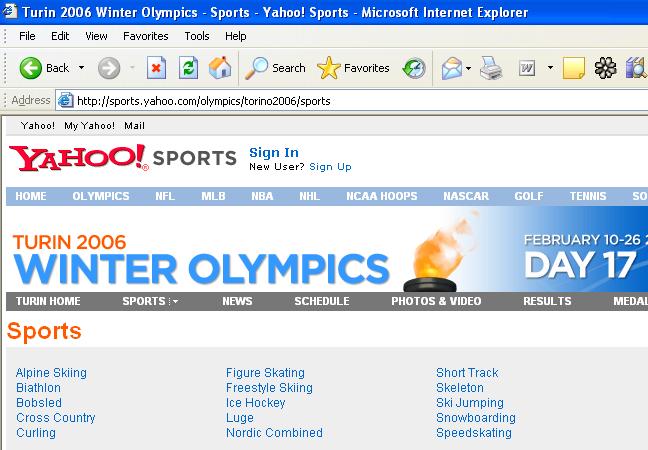Image resolution: width=648 pixels, height=450 pixels.
Task: Open the Mail link in top bar
Action: pos(134,126)
